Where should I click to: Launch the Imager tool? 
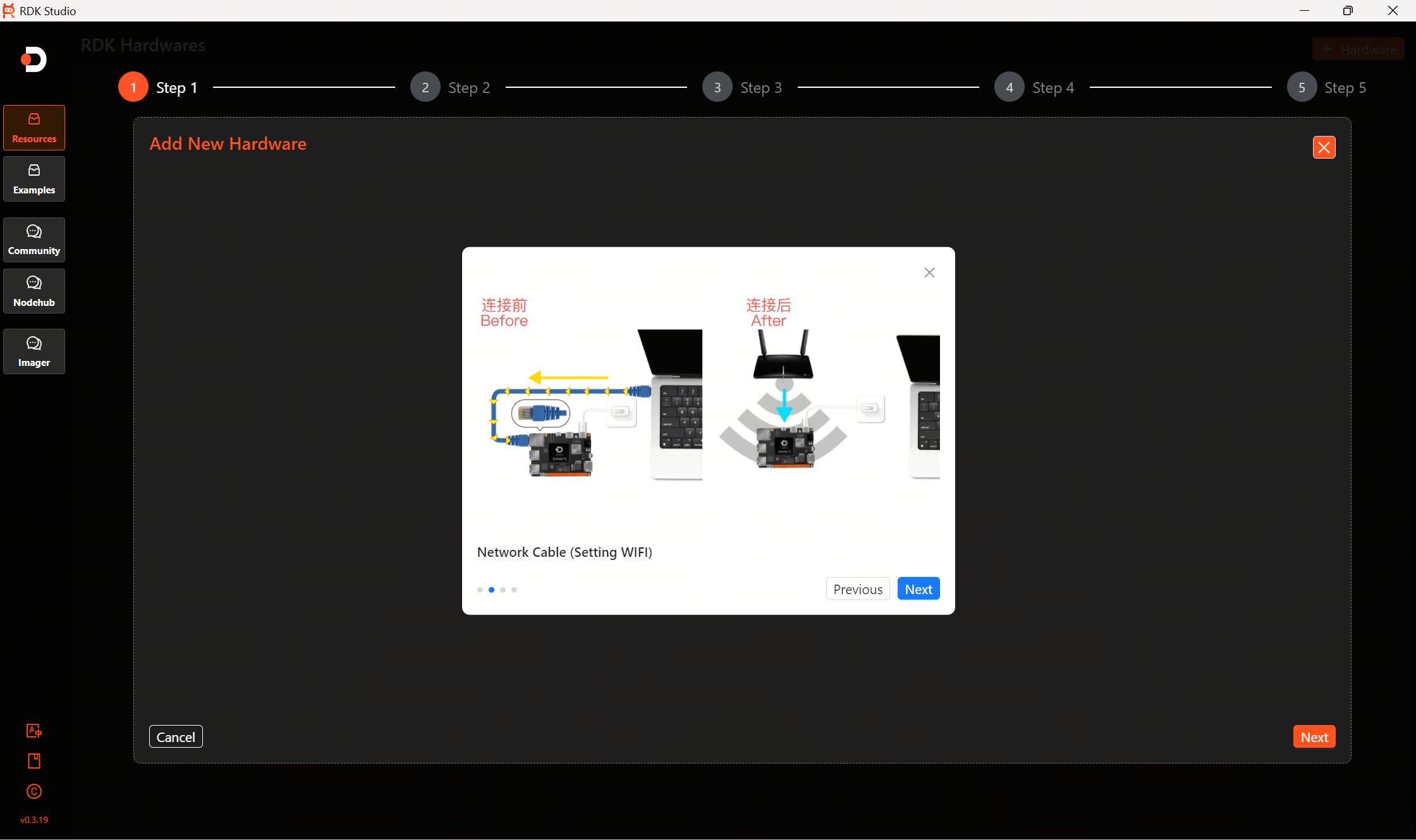pyautogui.click(x=34, y=351)
